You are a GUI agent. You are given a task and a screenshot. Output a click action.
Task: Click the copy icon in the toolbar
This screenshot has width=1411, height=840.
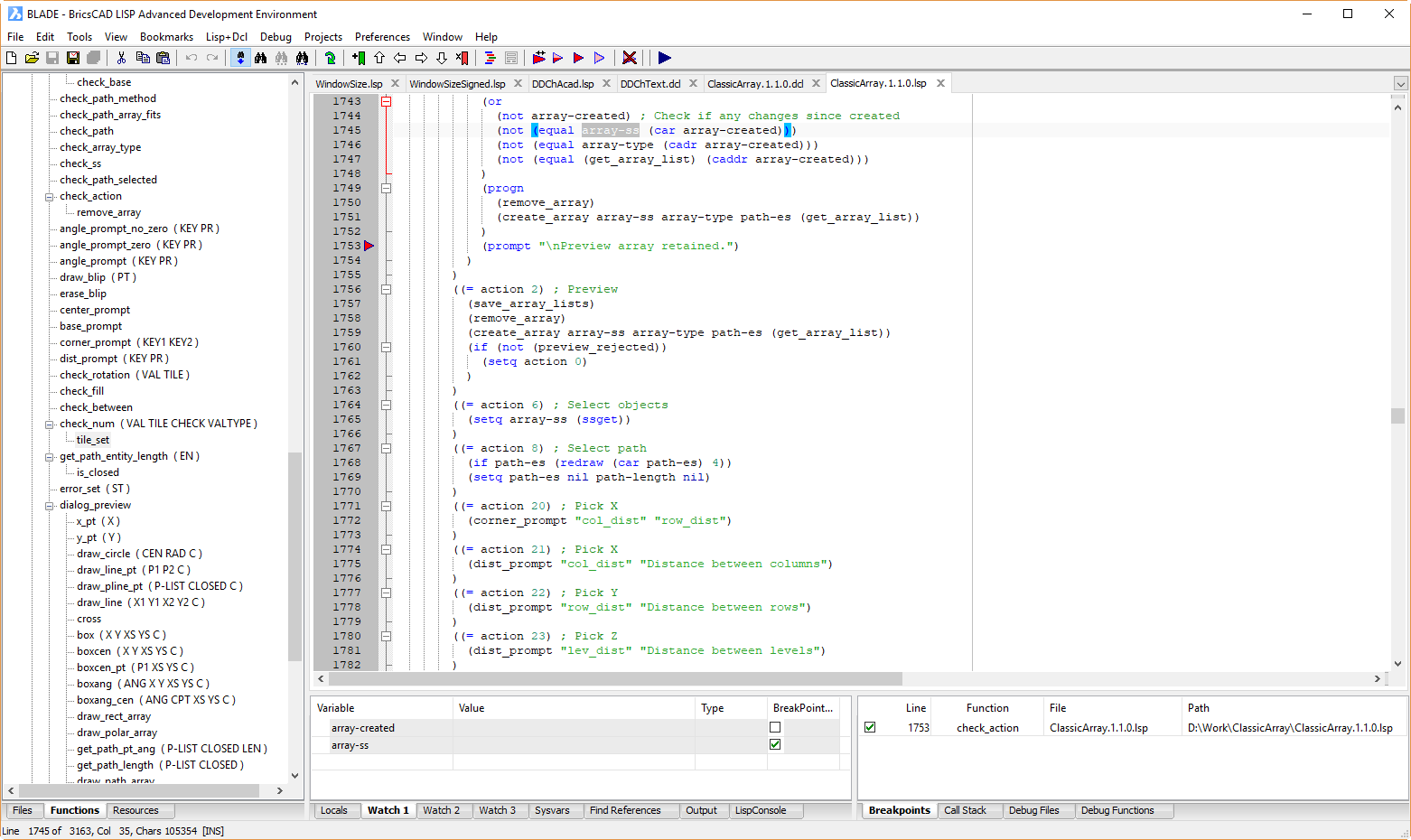pyautogui.click(x=143, y=58)
